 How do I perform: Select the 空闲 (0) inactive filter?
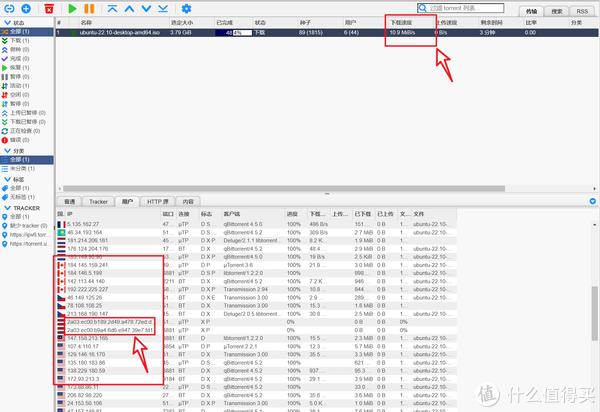point(27,94)
